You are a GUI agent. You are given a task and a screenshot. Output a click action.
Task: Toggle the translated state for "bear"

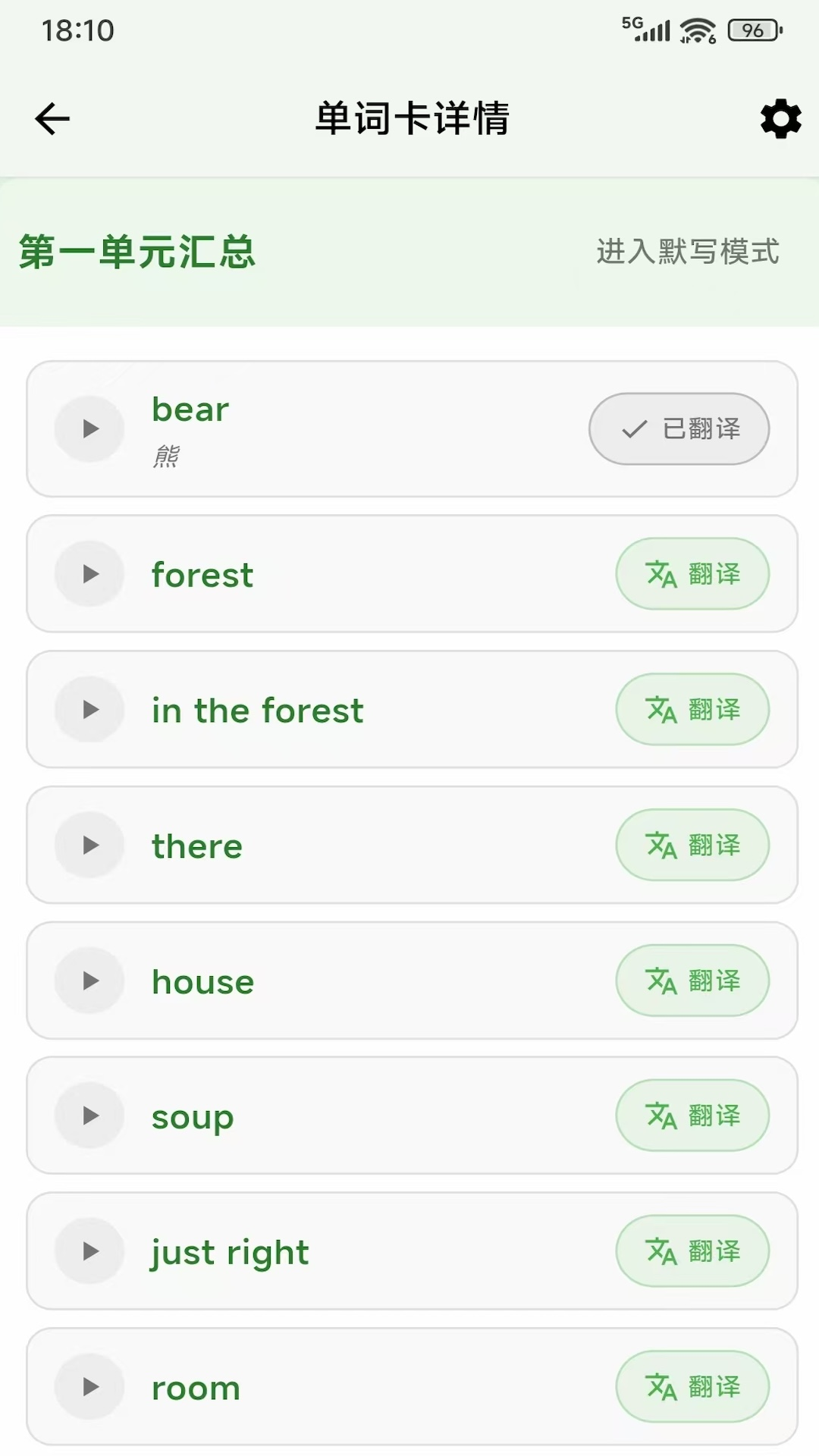679,428
